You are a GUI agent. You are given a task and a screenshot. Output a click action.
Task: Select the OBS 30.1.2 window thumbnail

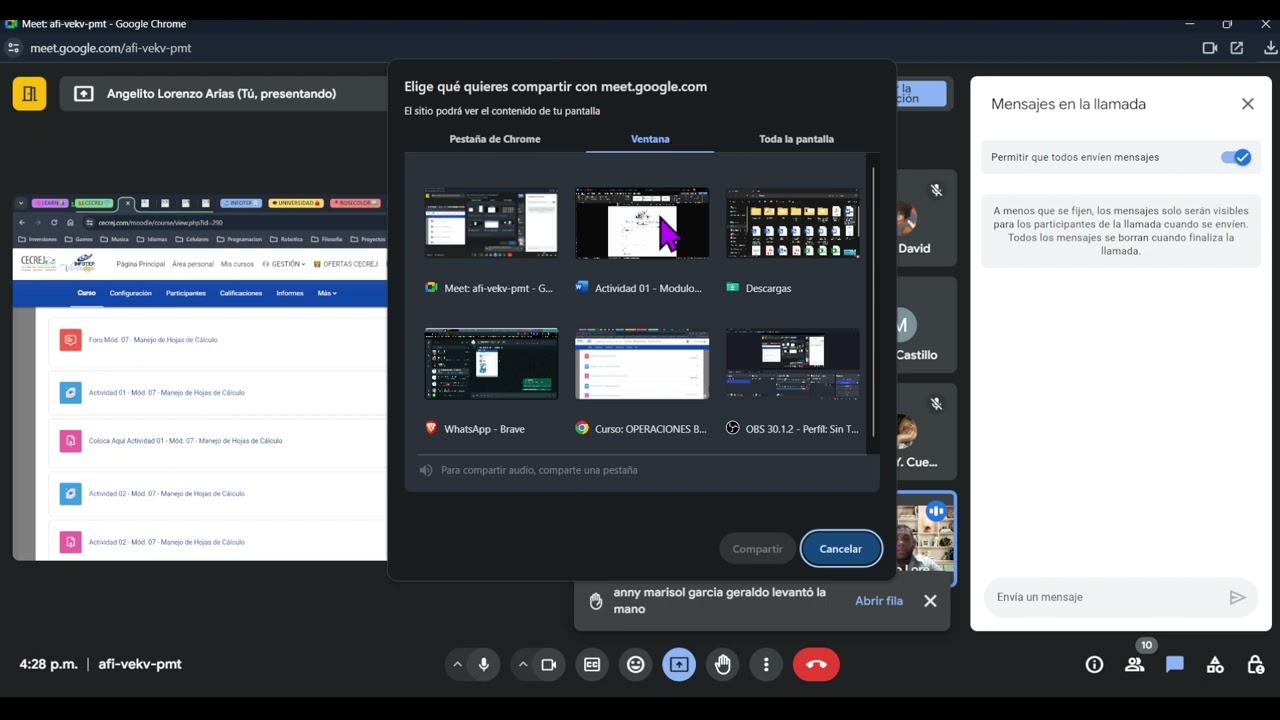click(x=793, y=364)
